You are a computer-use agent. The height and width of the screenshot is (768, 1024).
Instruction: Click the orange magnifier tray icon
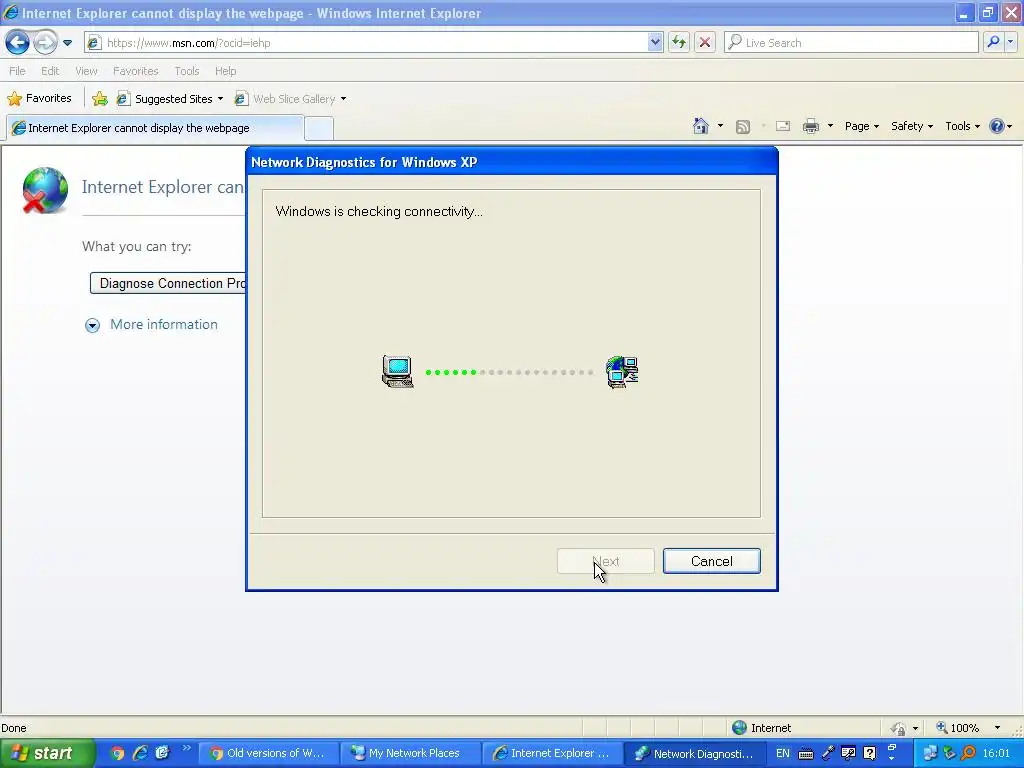[968, 753]
